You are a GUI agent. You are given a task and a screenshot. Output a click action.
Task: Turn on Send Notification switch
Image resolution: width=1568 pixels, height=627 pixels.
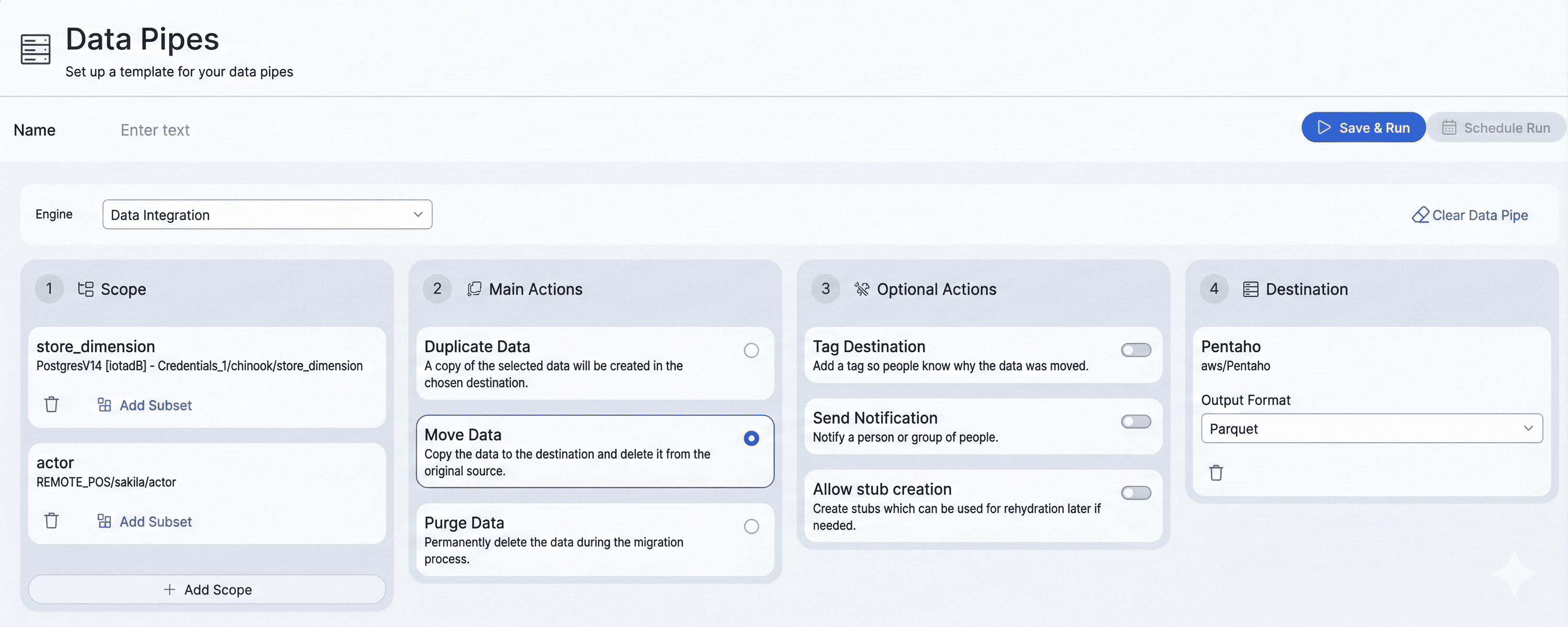point(1135,421)
